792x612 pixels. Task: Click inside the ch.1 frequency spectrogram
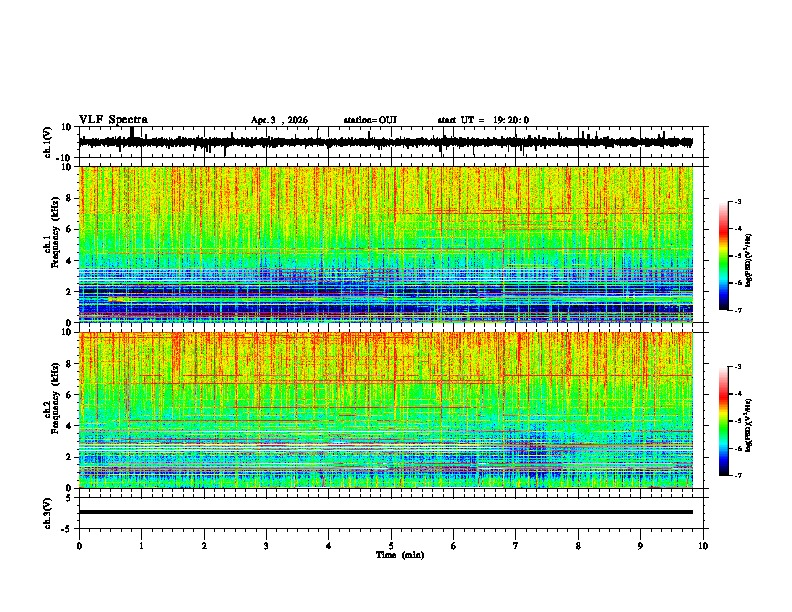pyautogui.click(x=385, y=244)
